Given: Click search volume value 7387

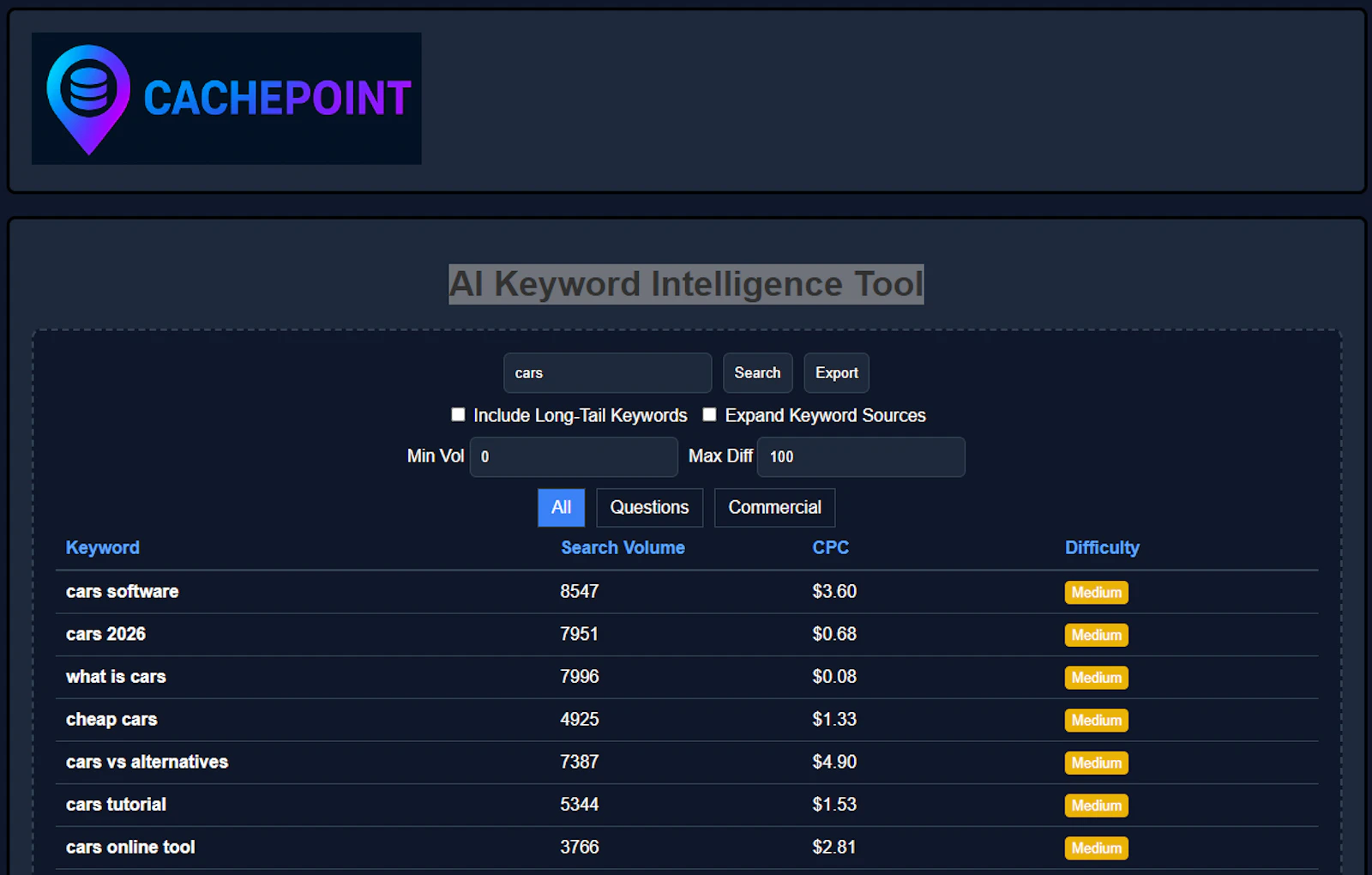Looking at the screenshot, I should click(x=580, y=762).
